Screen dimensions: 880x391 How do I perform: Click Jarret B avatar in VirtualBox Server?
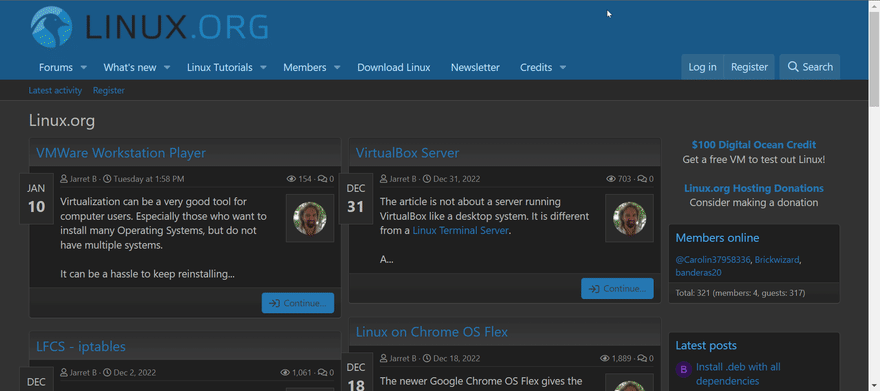click(629, 218)
